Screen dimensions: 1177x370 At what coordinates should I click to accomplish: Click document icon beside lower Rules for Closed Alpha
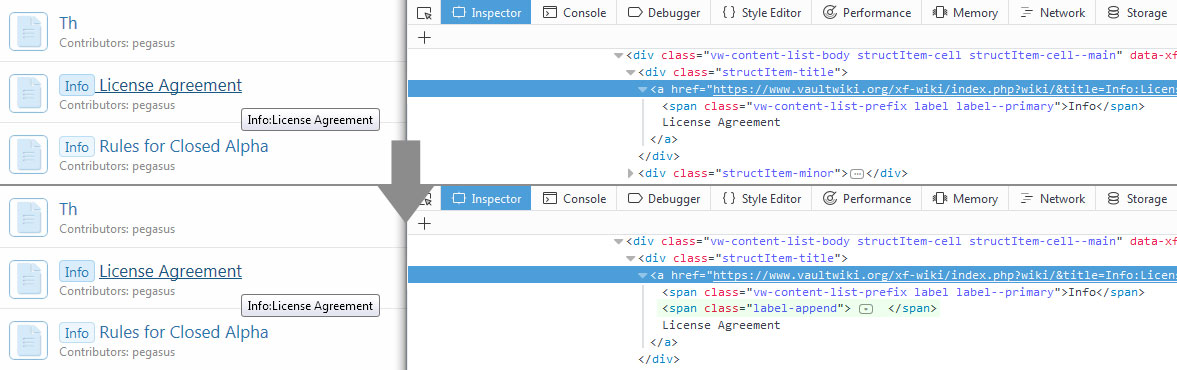29,340
